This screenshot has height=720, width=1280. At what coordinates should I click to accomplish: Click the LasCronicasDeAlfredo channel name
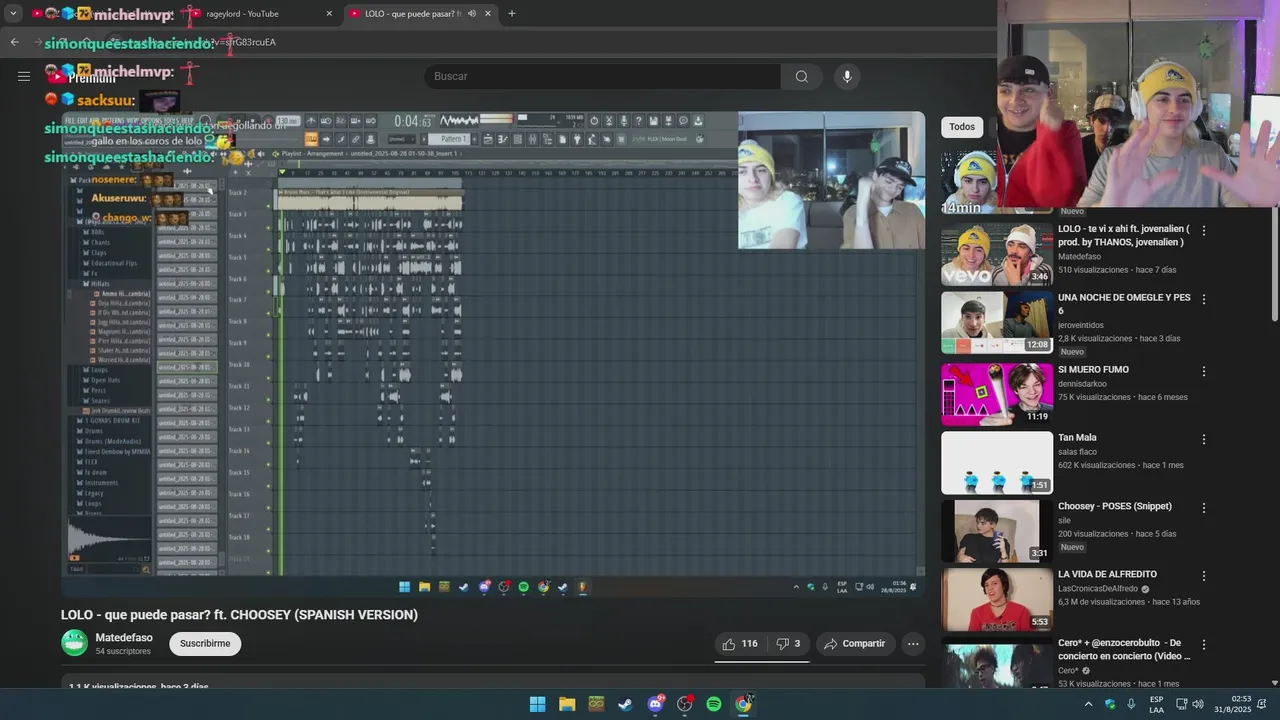pyautogui.click(x=1098, y=589)
